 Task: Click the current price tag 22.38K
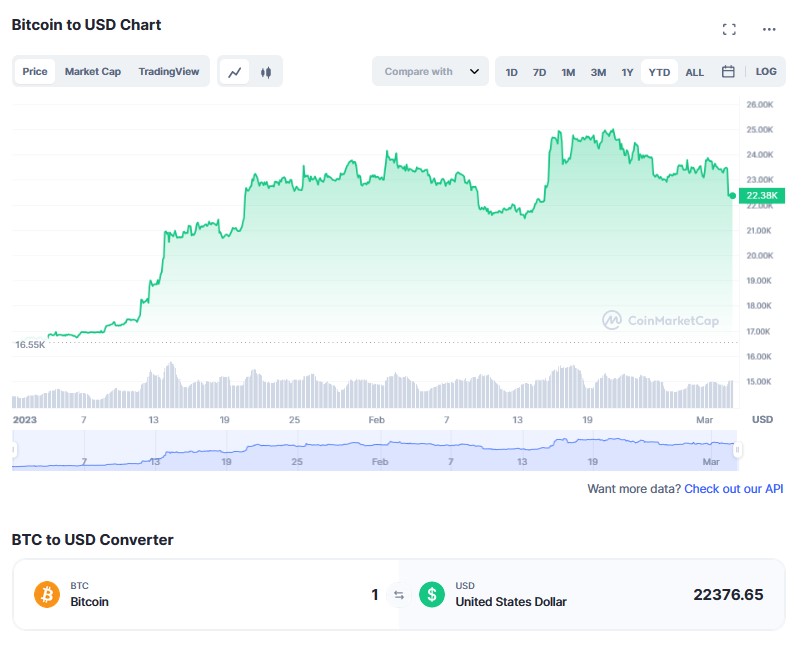click(x=762, y=195)
